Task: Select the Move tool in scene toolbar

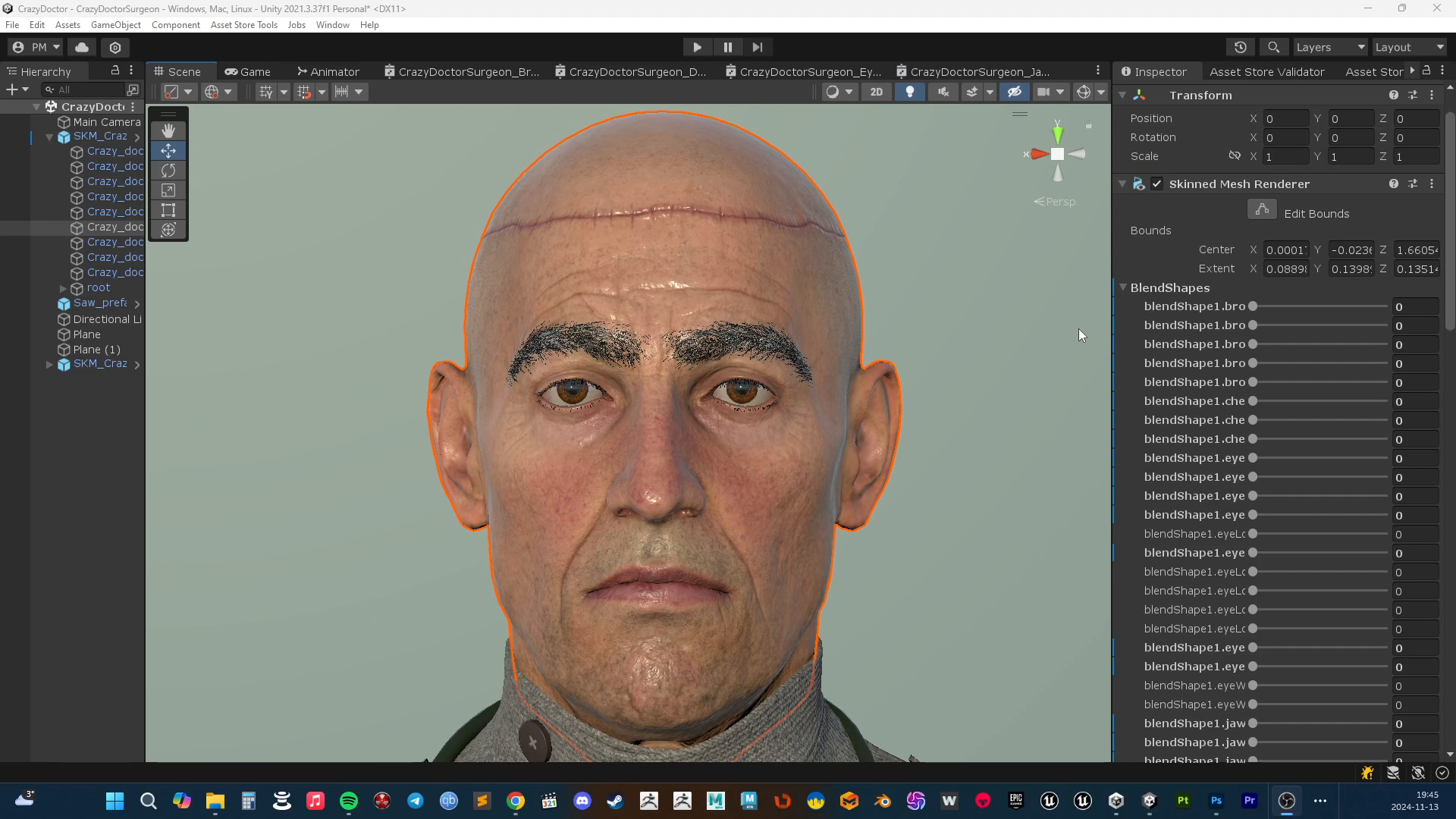Action: tap(168, 150)
